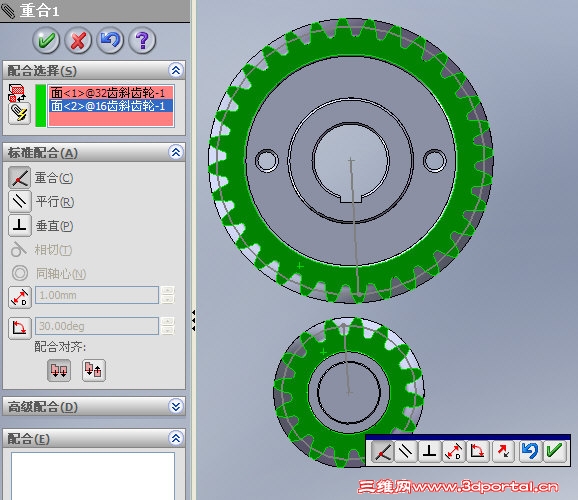Choose the anti-aligned mate alignment button
Viewport: 578px width, 500px height.
(94, 370)
